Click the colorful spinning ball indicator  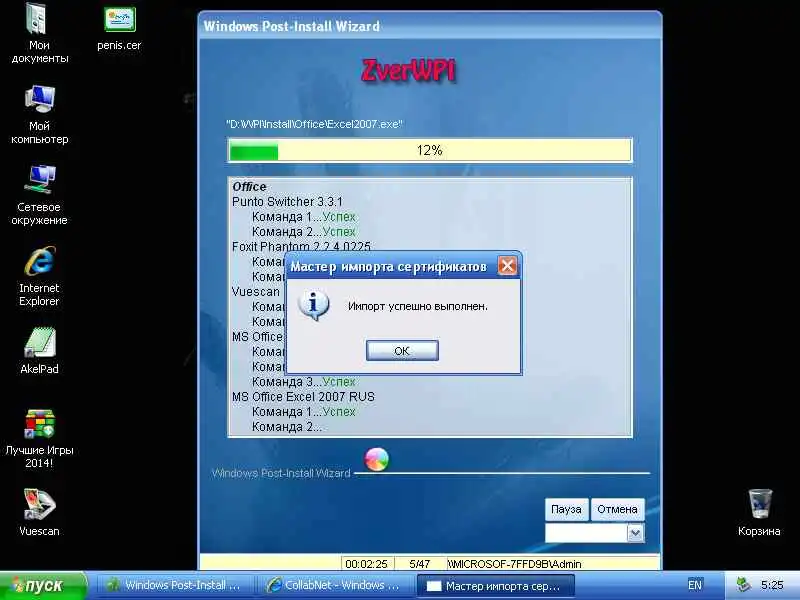(377, 460)
